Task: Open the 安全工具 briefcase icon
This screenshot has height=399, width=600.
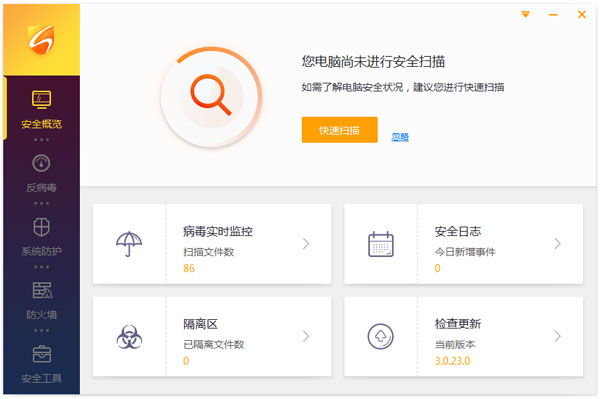Action: [42, 354]
